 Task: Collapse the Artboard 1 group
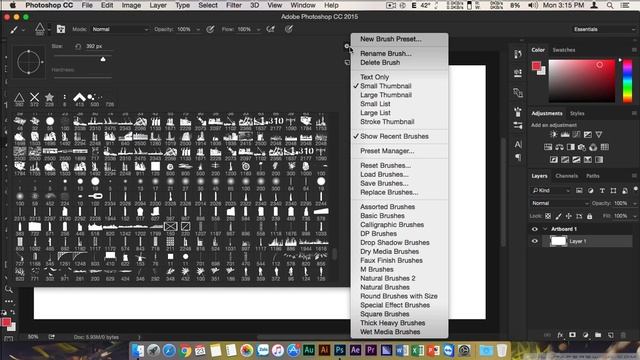[544, 229]
